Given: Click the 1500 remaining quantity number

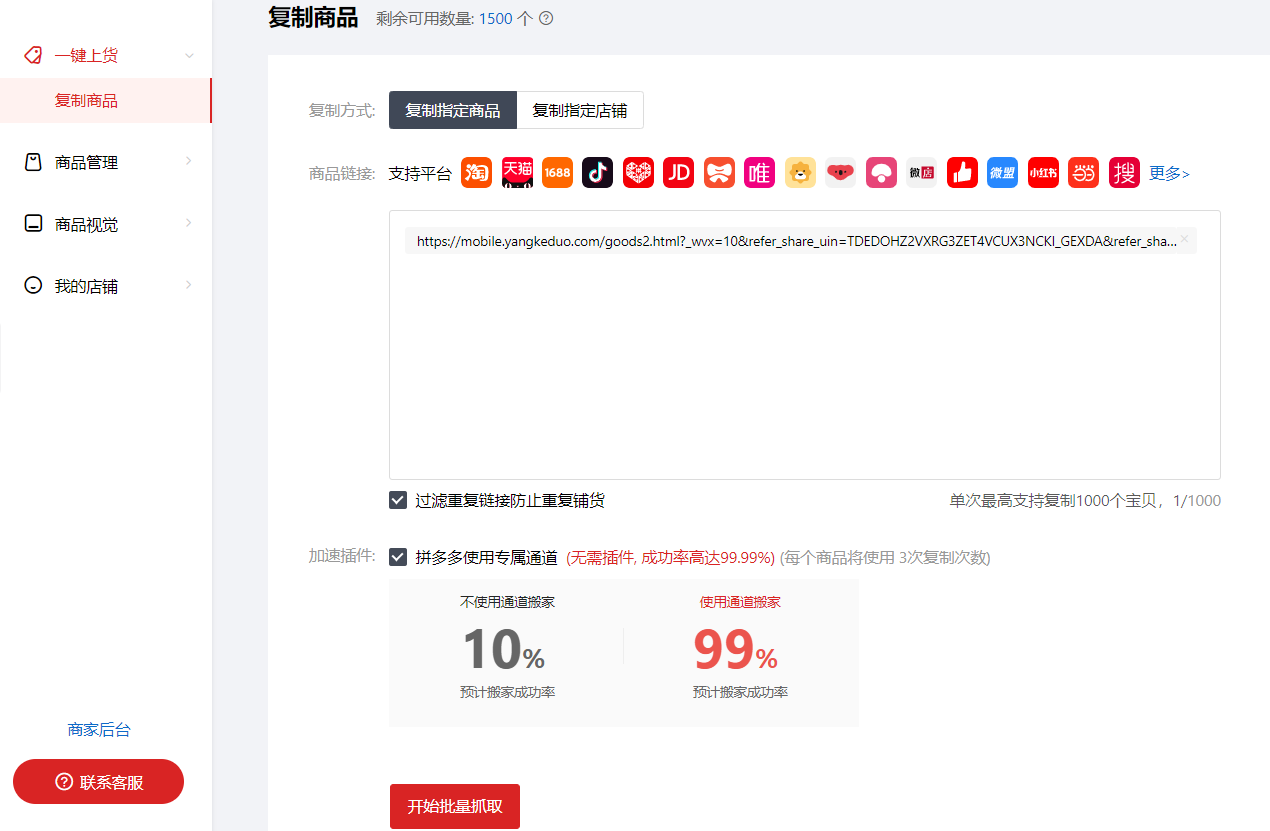Looking at the screenshot, I should [496, 18].
